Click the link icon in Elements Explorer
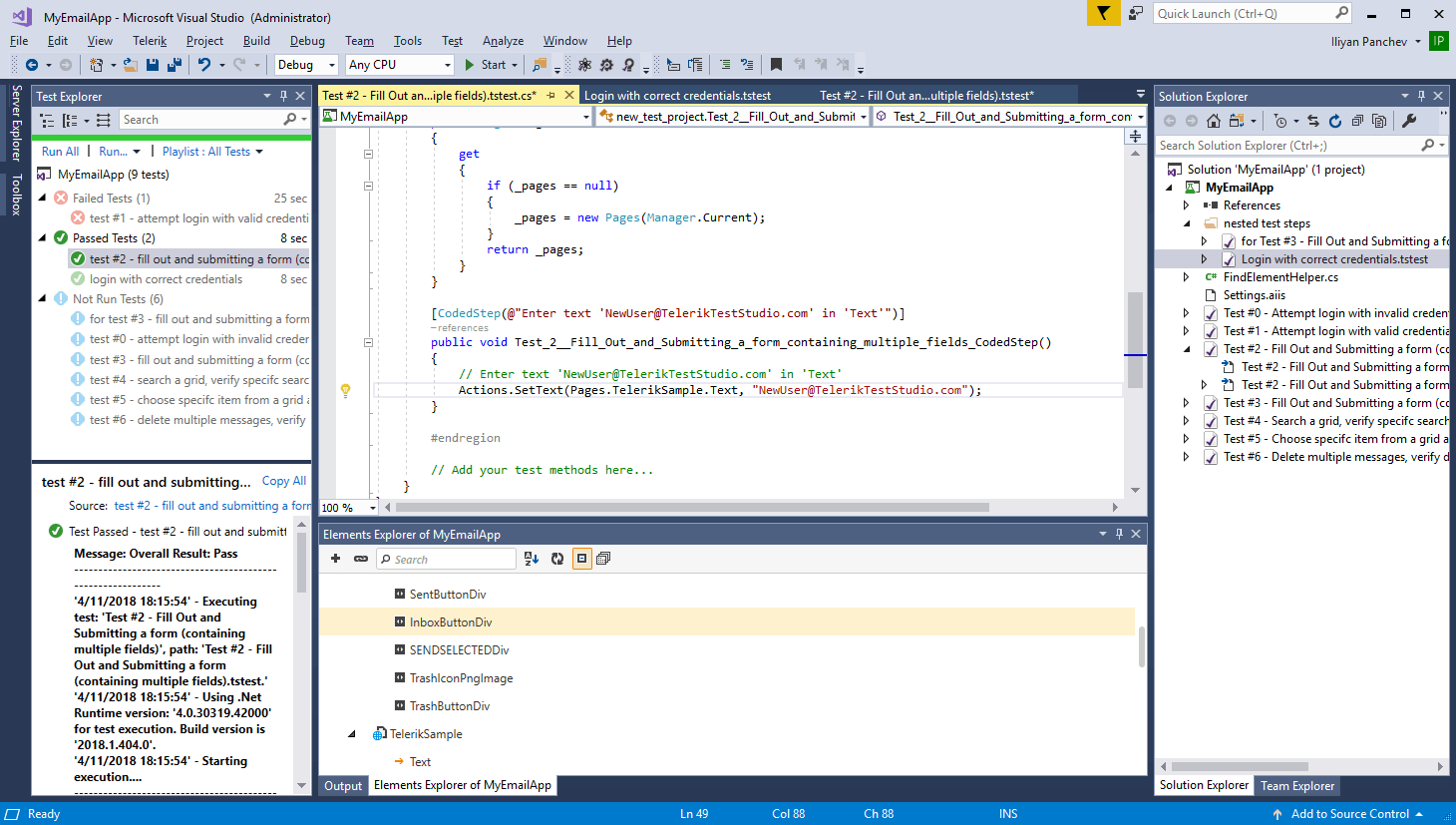 tap(361, 559)
